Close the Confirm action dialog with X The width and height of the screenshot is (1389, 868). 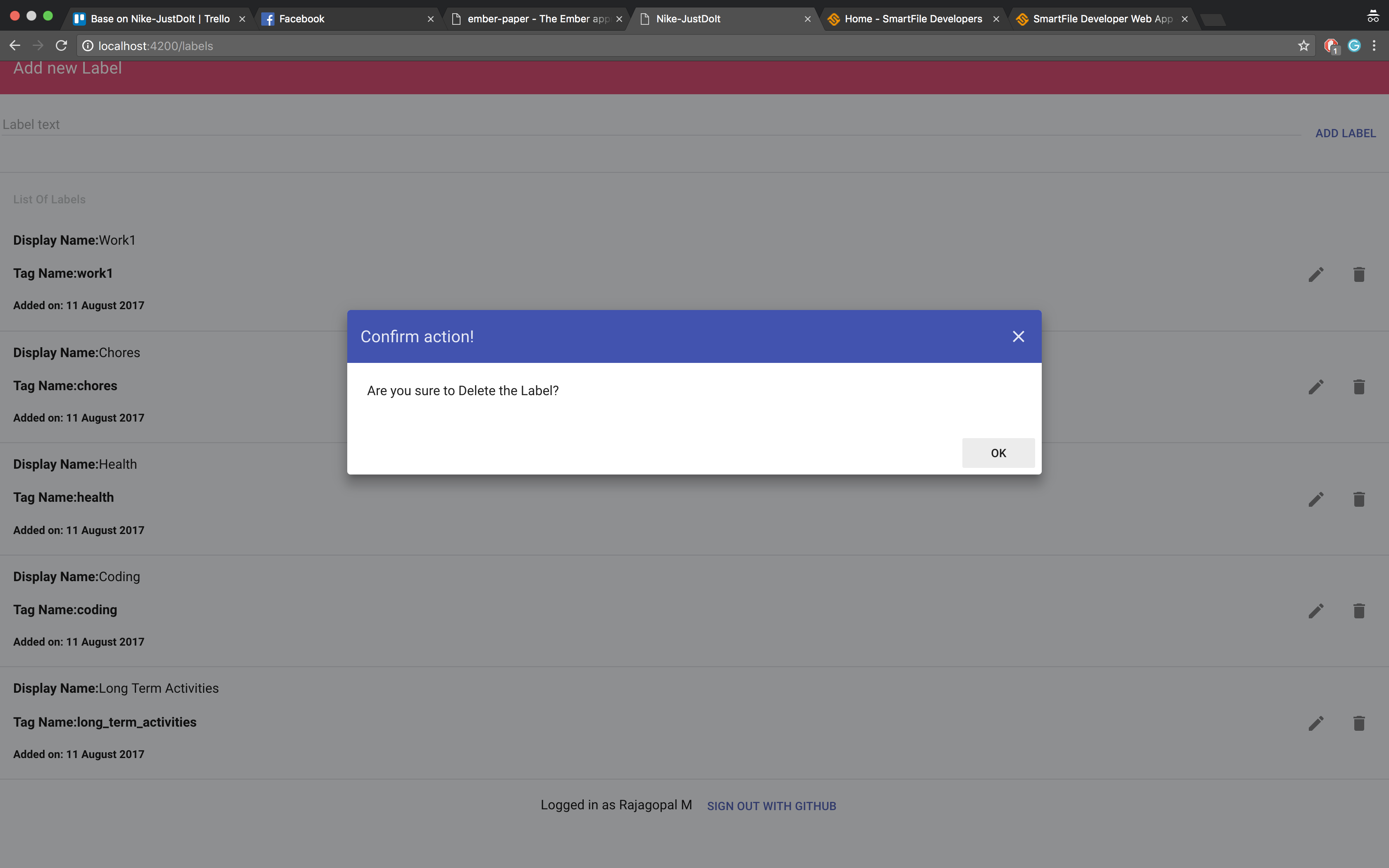1018,336
